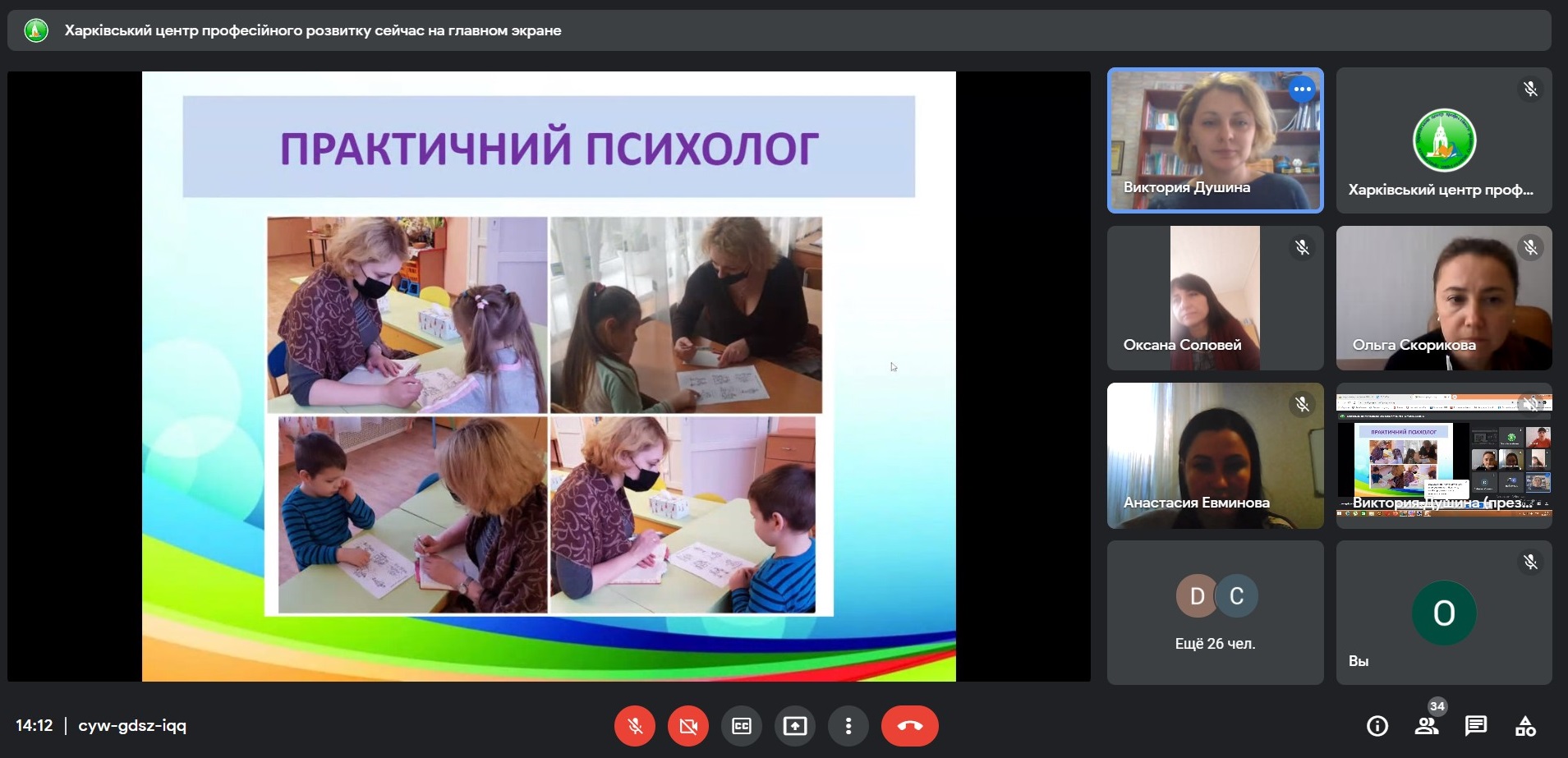Viewport: 1568px width, 758px height.
Task: Click the 'ПРАКТИЧНИЙ ПСИХОЛОГ' slide title
Action: click(x=549, y=149)
